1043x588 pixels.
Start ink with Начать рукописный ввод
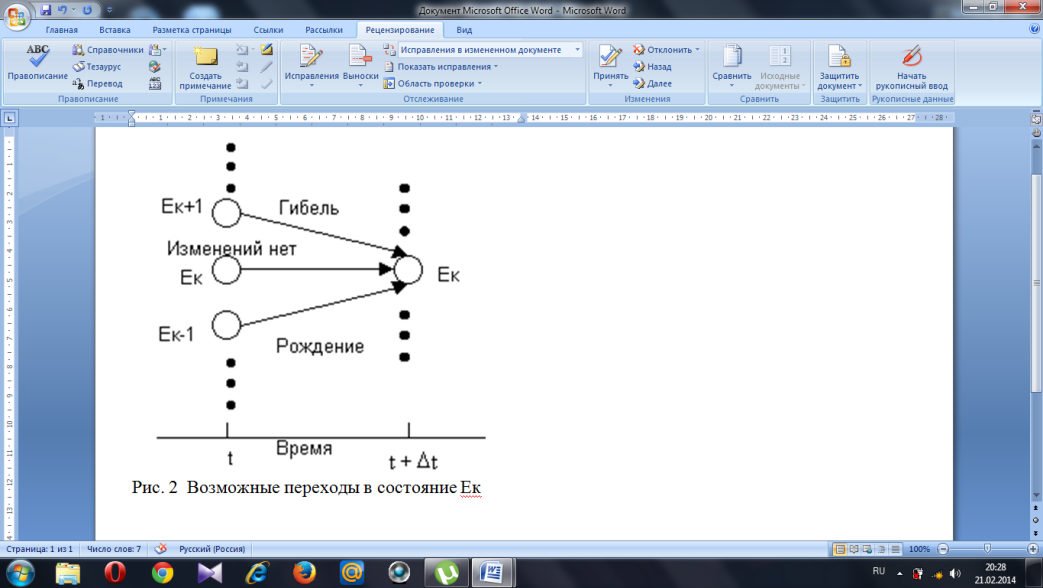[911, 66]
